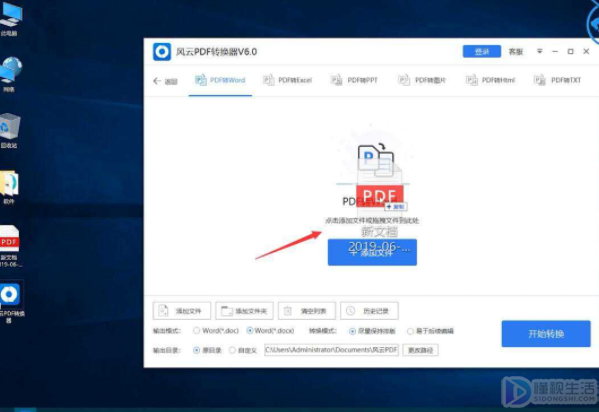Image resolution: width=599 pixels, height=412 pixels.
Task: Open 客服 customer service link
Action: click(x=516, y=52)
